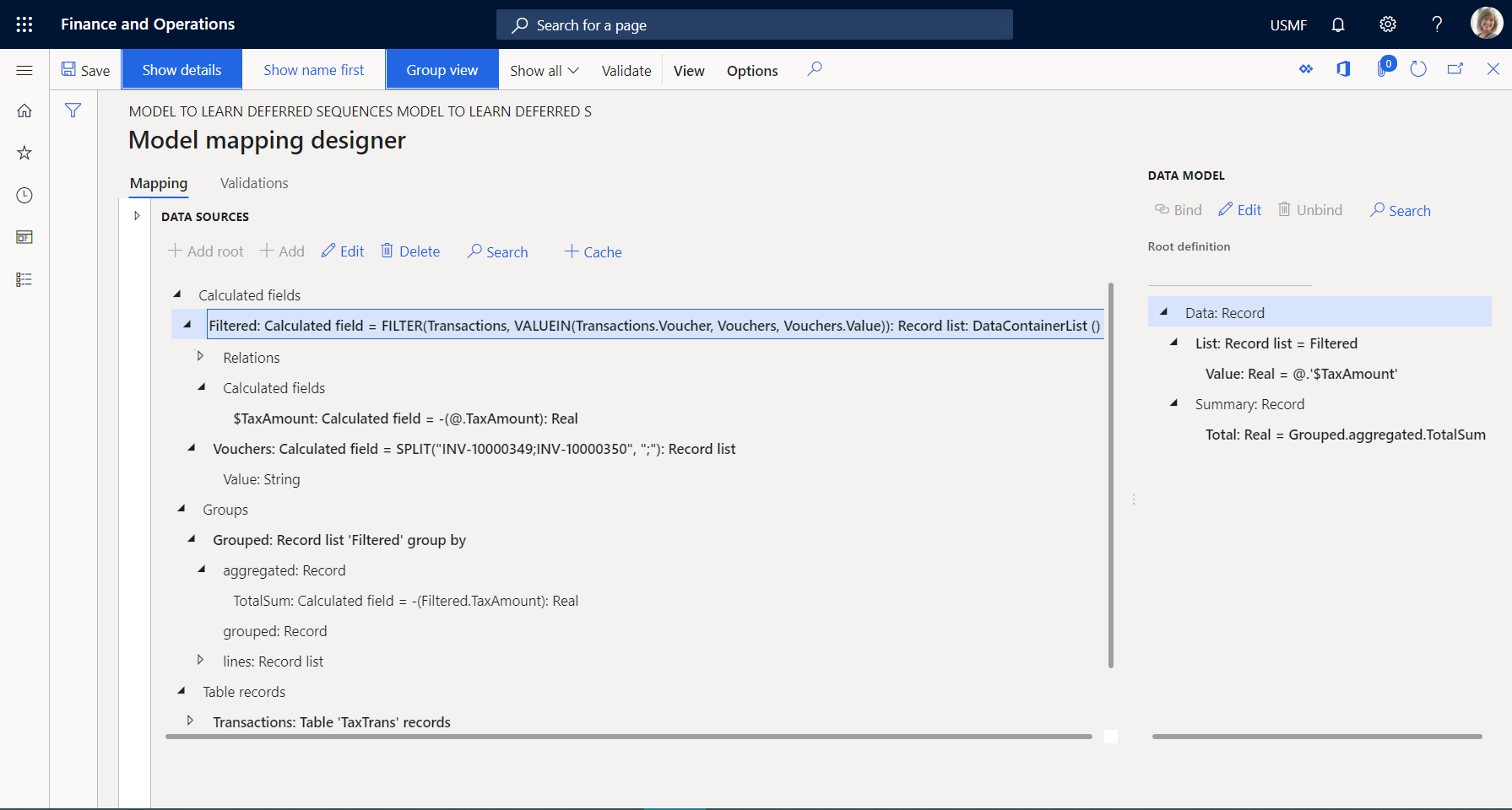Open attachments using the paperclip icon
Image resolution: width=1512 pixels, height=810 pixels.
coord(1381,70)
